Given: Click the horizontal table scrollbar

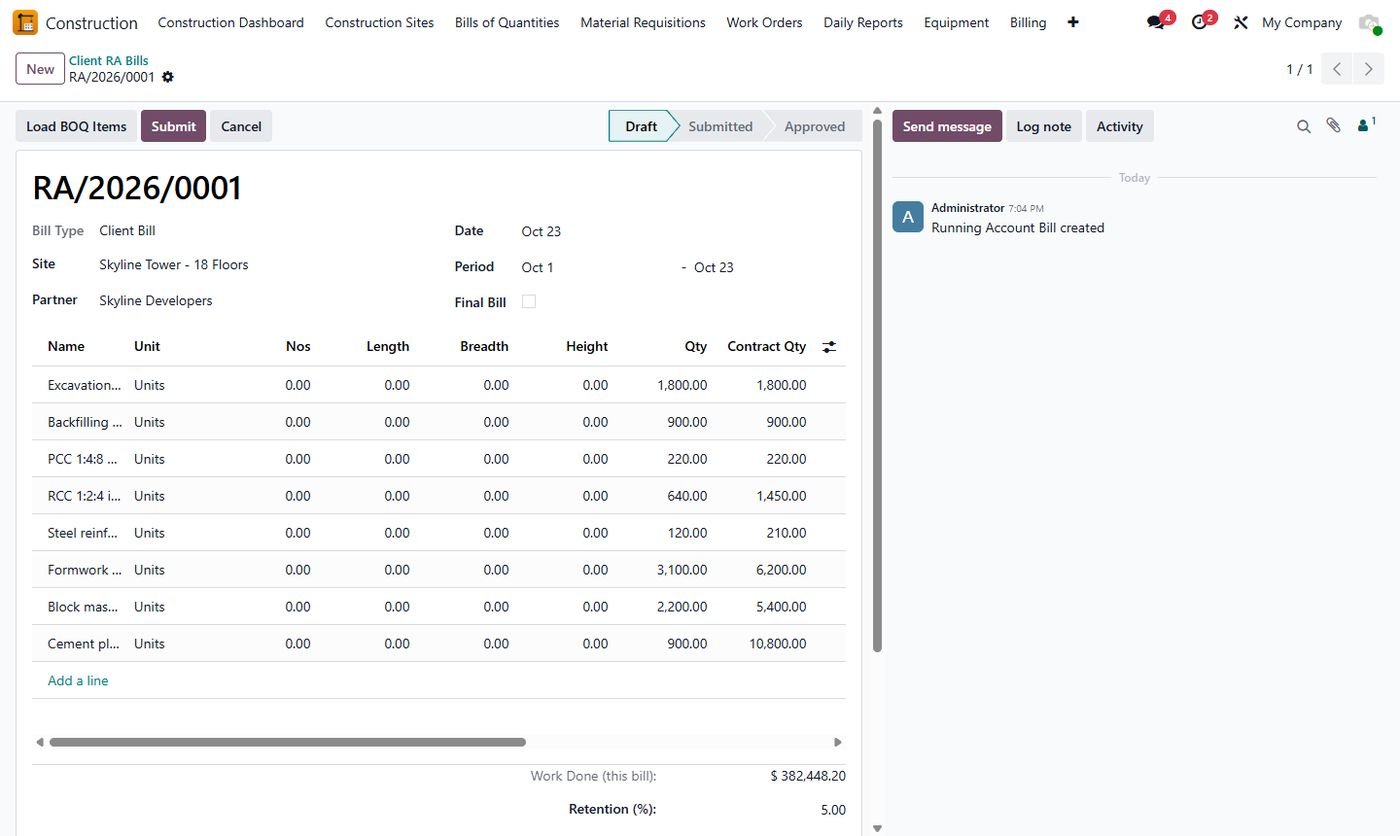Looking at the screenshot, I should 287,742.
